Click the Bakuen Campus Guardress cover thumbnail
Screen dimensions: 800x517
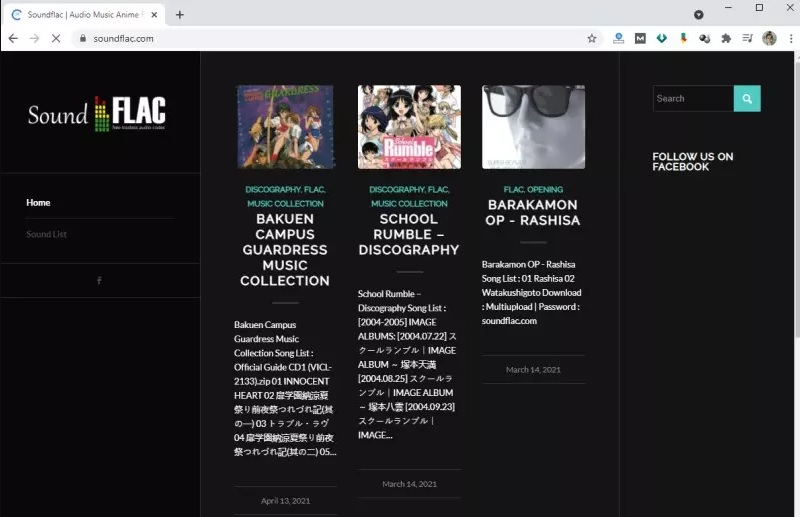285,127
